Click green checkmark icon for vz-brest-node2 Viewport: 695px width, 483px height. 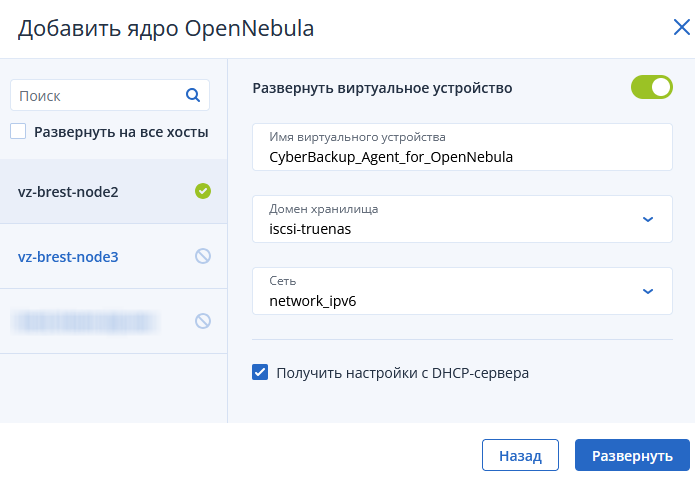point(203,191)
